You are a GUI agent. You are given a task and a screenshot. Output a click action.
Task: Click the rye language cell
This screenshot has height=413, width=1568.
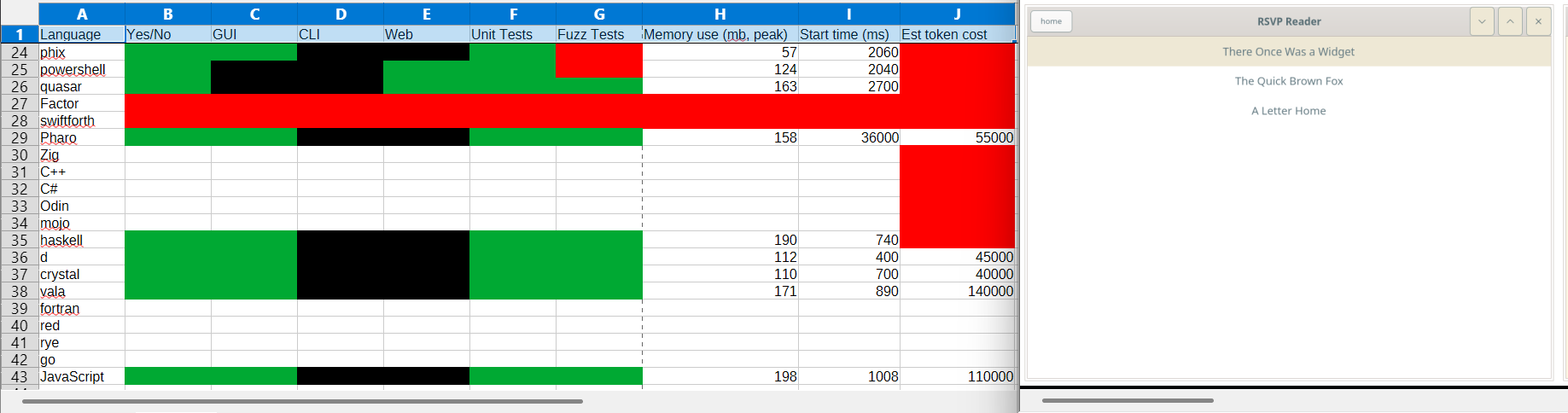tap(82, 342)
